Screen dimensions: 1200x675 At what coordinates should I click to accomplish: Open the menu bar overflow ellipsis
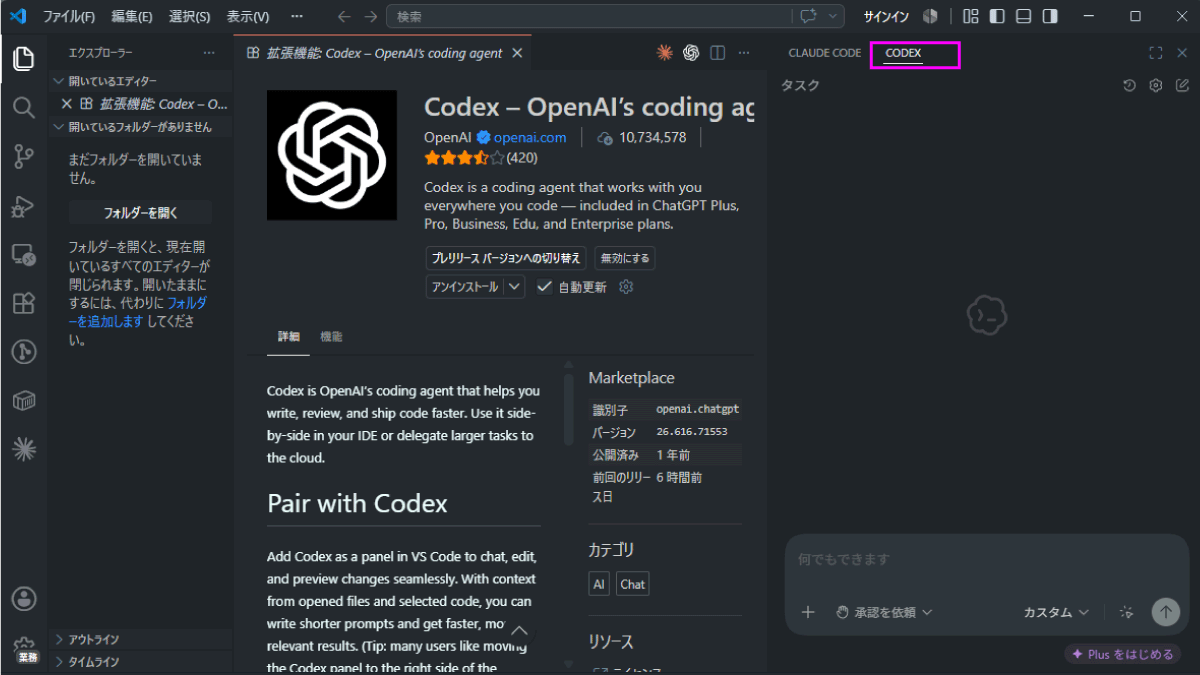296,16
